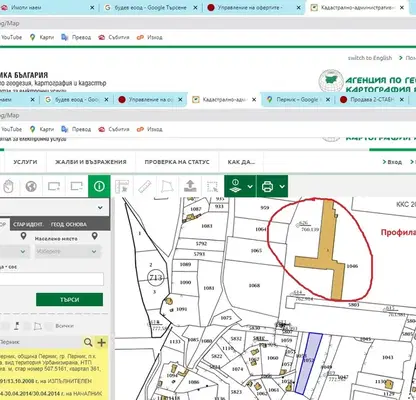
Task: Click the switch to English link
Action: [x=370, y=58]
